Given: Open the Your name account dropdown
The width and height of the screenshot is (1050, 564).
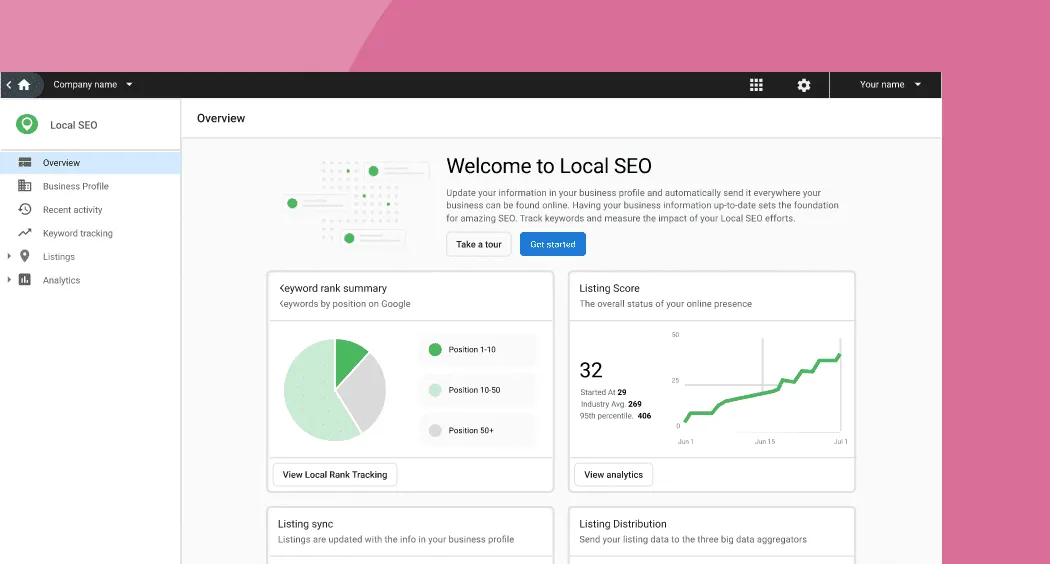Looking at the screenshot, I should tap(890, 85).
